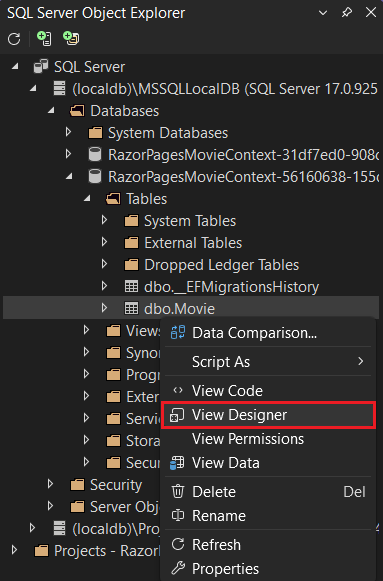Image resolution: width=383 pixels, height=581 pixels.
Task: Collapse the Databases folder
Action: (x=51, y=111)
